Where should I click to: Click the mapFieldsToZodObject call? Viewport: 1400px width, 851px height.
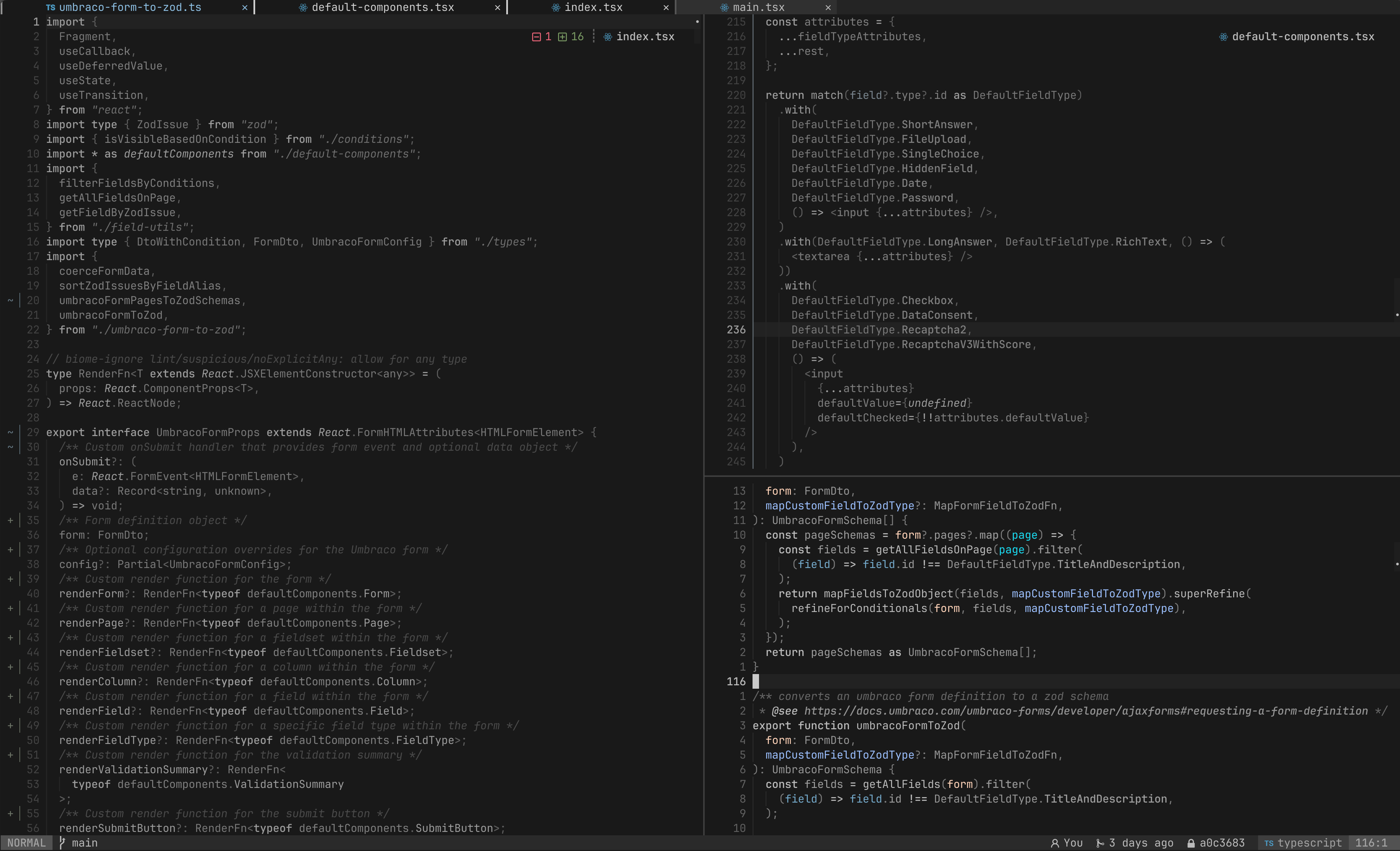coord(888,594)
